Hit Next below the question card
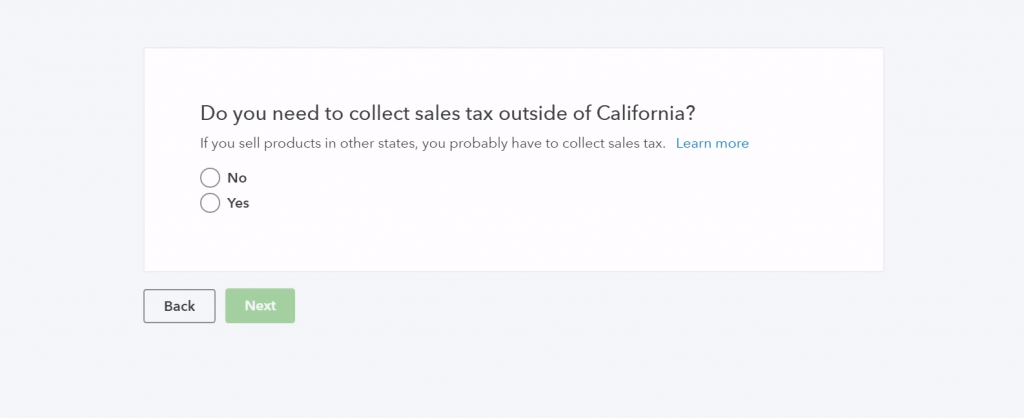Viewport: 1024px width, 418px height. click(x=260, y=306)
